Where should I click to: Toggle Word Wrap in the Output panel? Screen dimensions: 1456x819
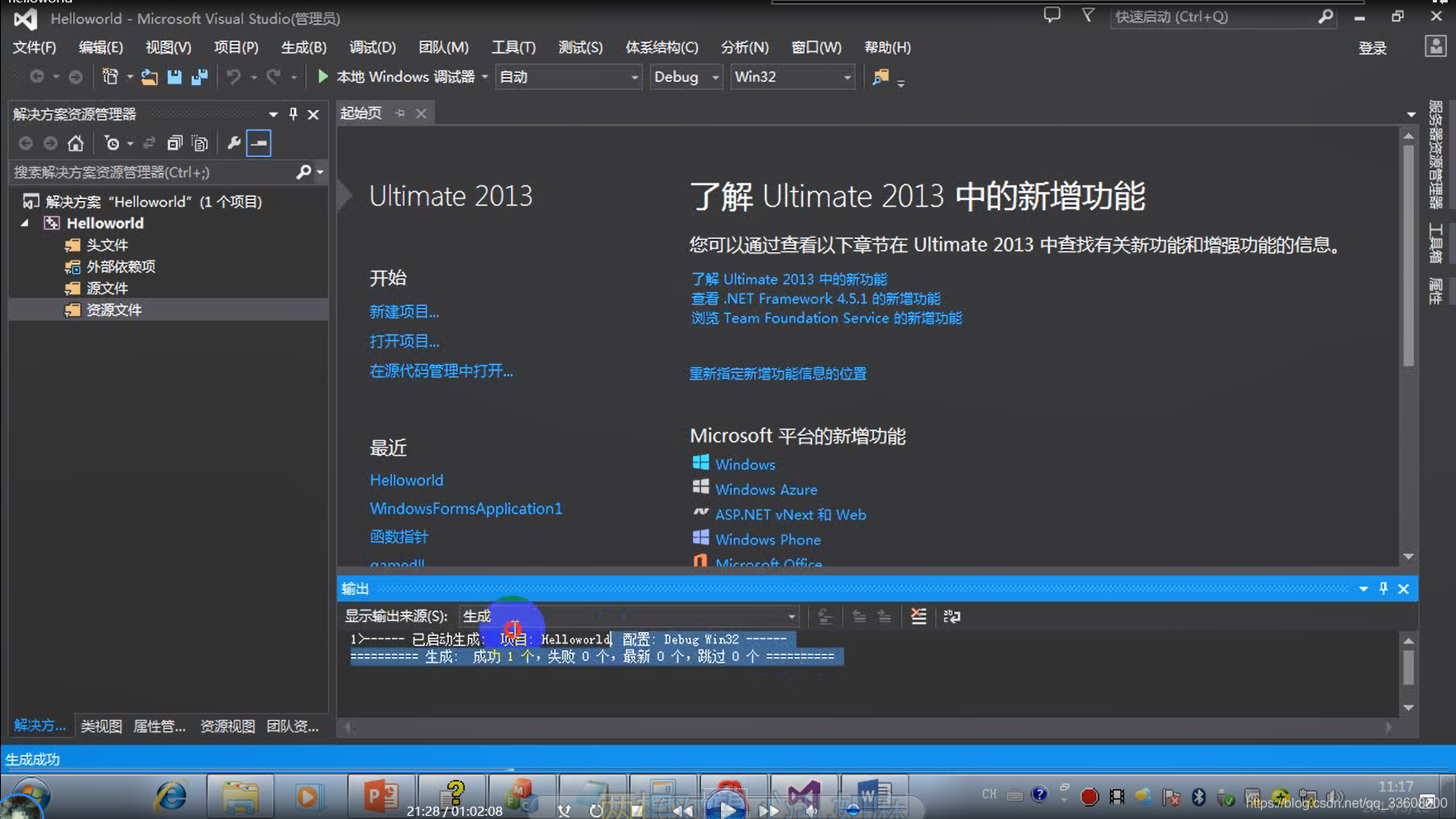click(x=952, y=615)
